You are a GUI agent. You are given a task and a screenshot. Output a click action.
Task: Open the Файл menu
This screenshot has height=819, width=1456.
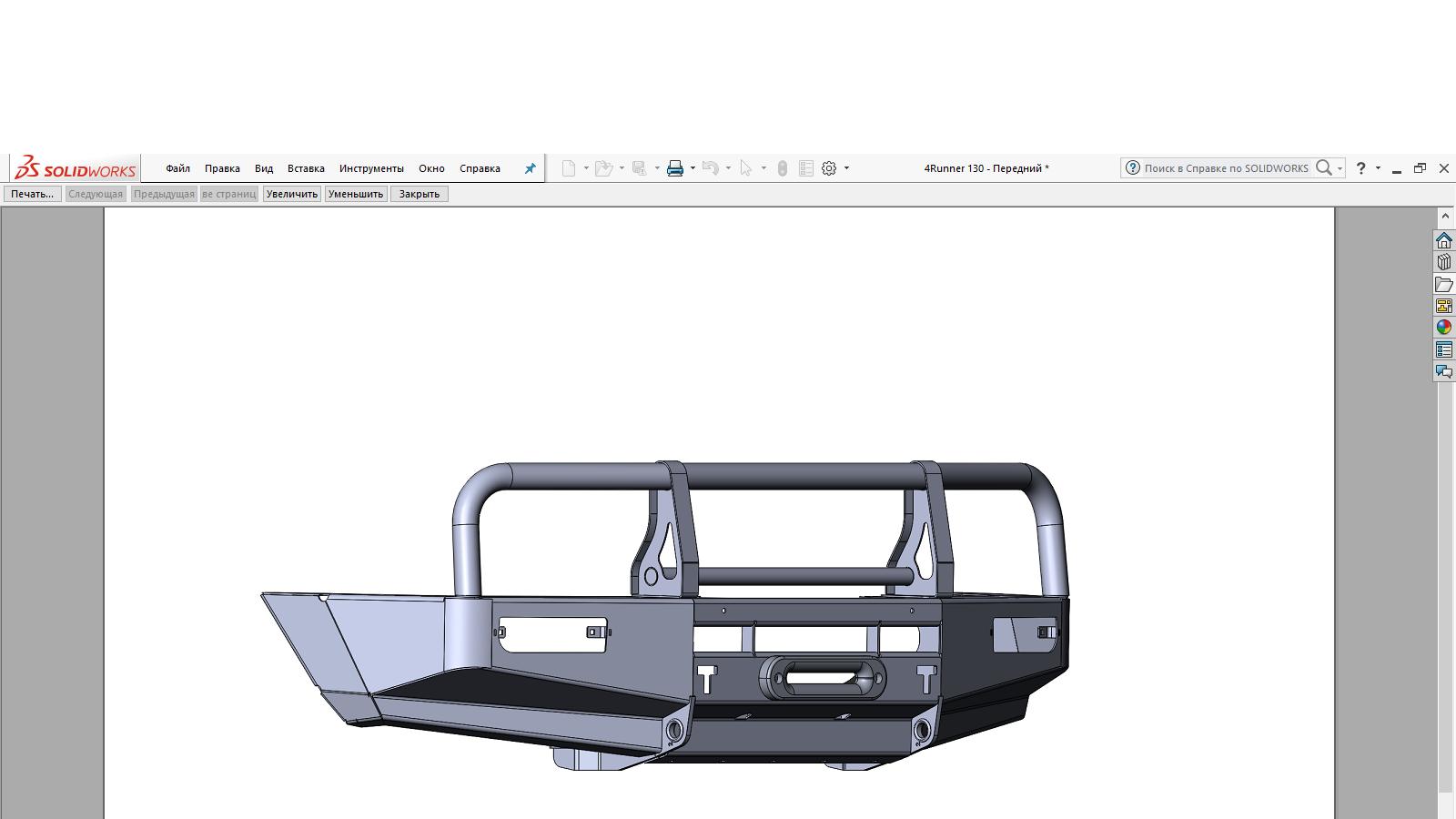tap(177, 168)
